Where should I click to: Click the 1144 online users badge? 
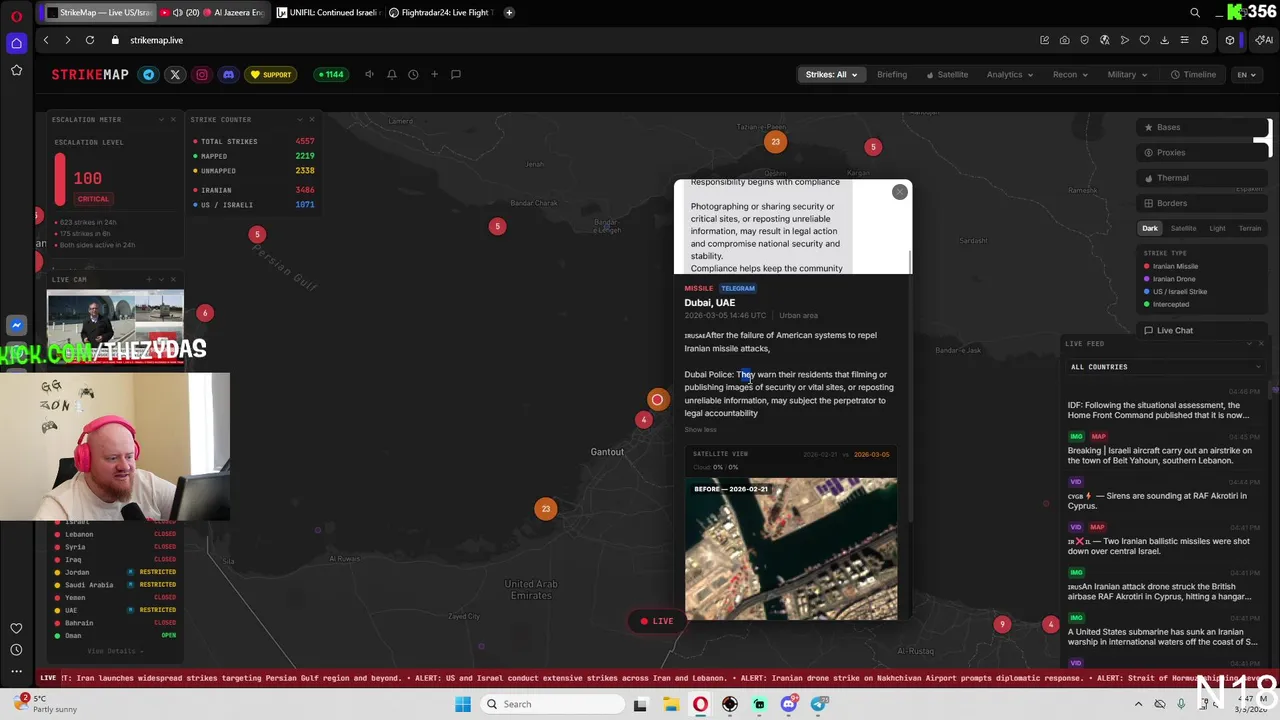point(330,74)
